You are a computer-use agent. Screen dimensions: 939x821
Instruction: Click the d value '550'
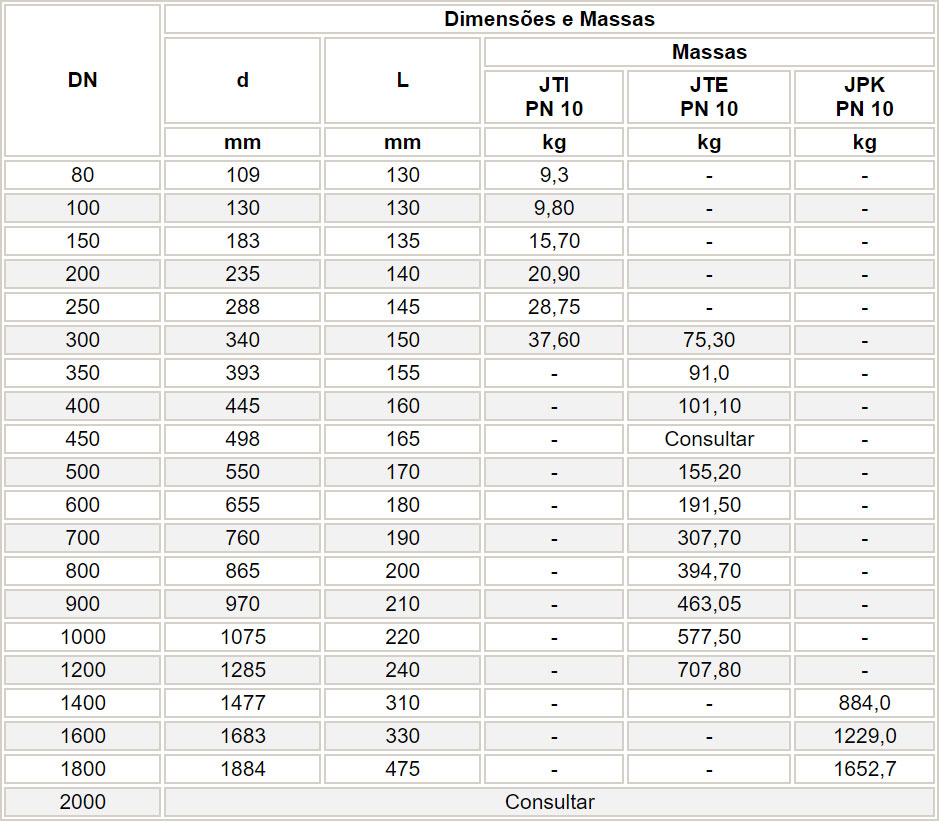point(243,471)
